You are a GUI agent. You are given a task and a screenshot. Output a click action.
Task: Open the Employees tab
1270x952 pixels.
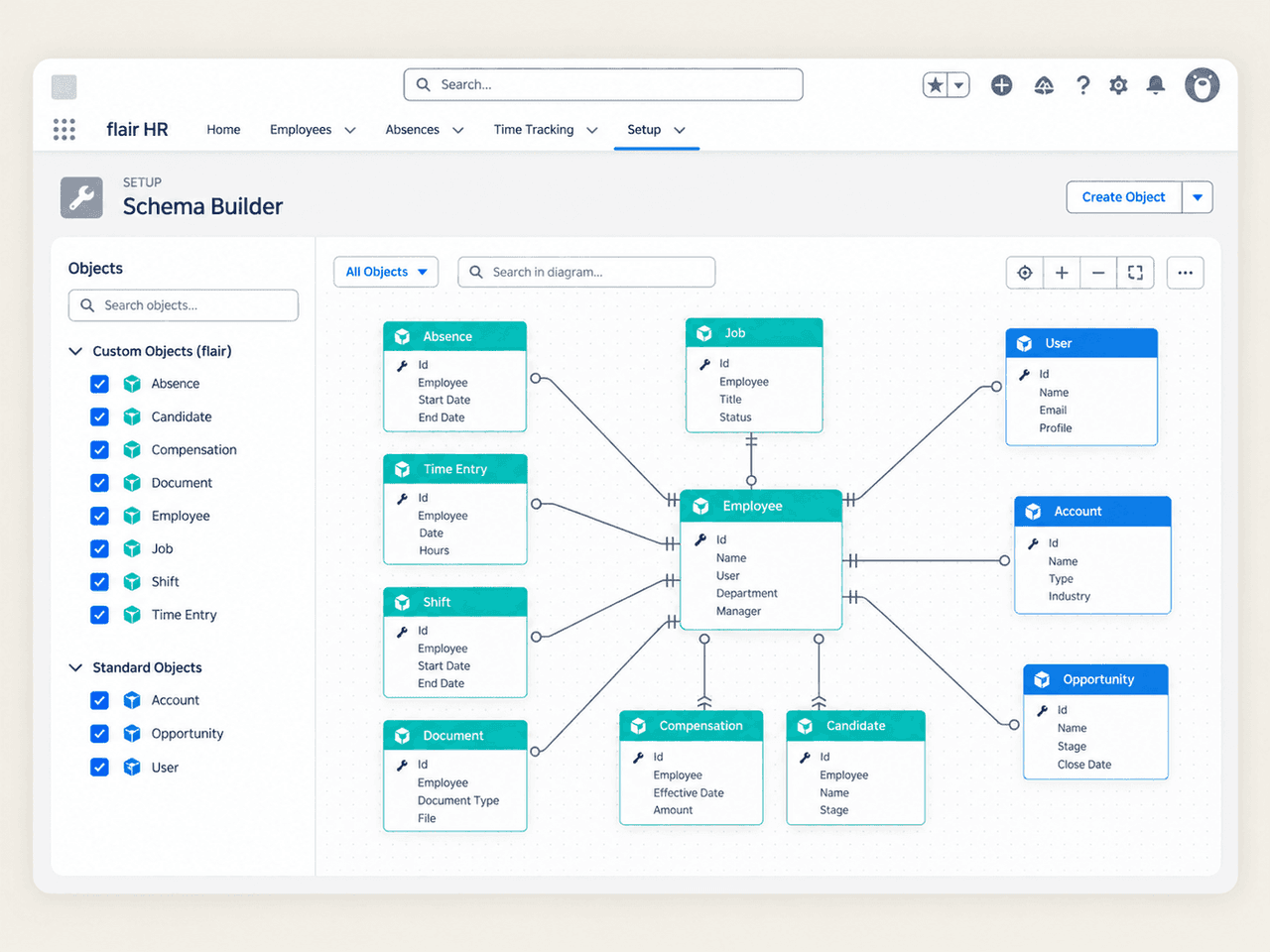[301, 130]
